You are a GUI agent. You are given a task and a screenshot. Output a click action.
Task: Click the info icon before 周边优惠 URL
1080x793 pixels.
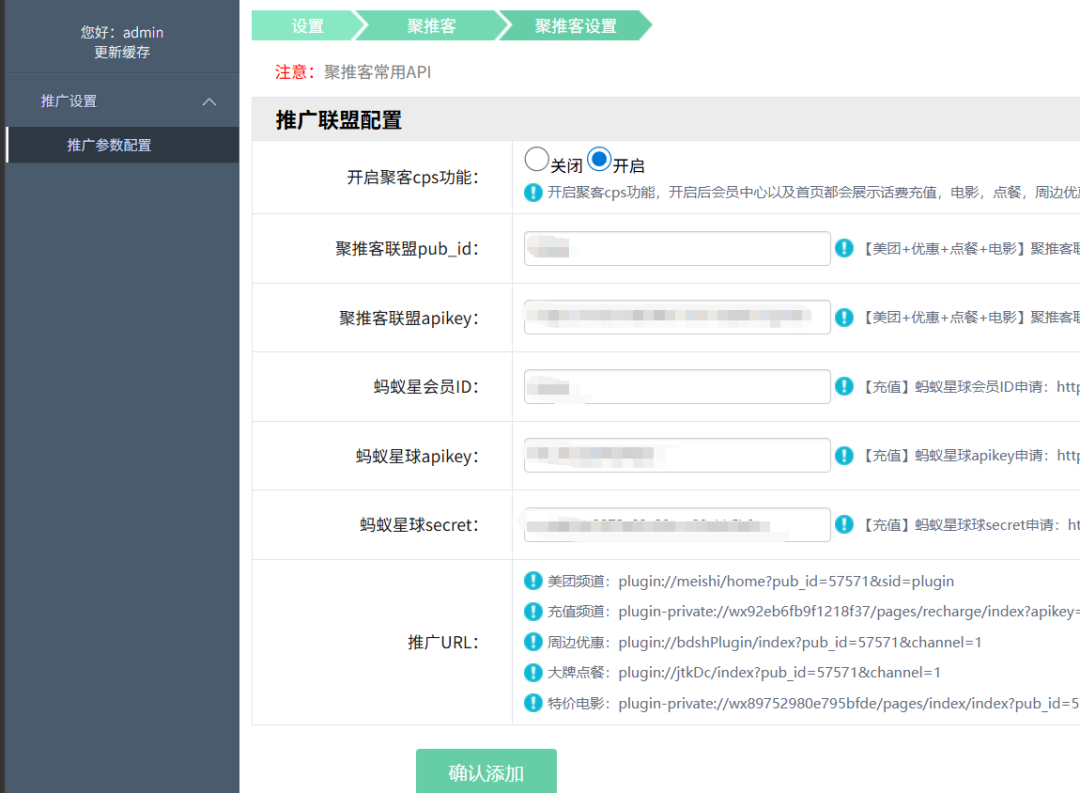(x=532, y=641)
